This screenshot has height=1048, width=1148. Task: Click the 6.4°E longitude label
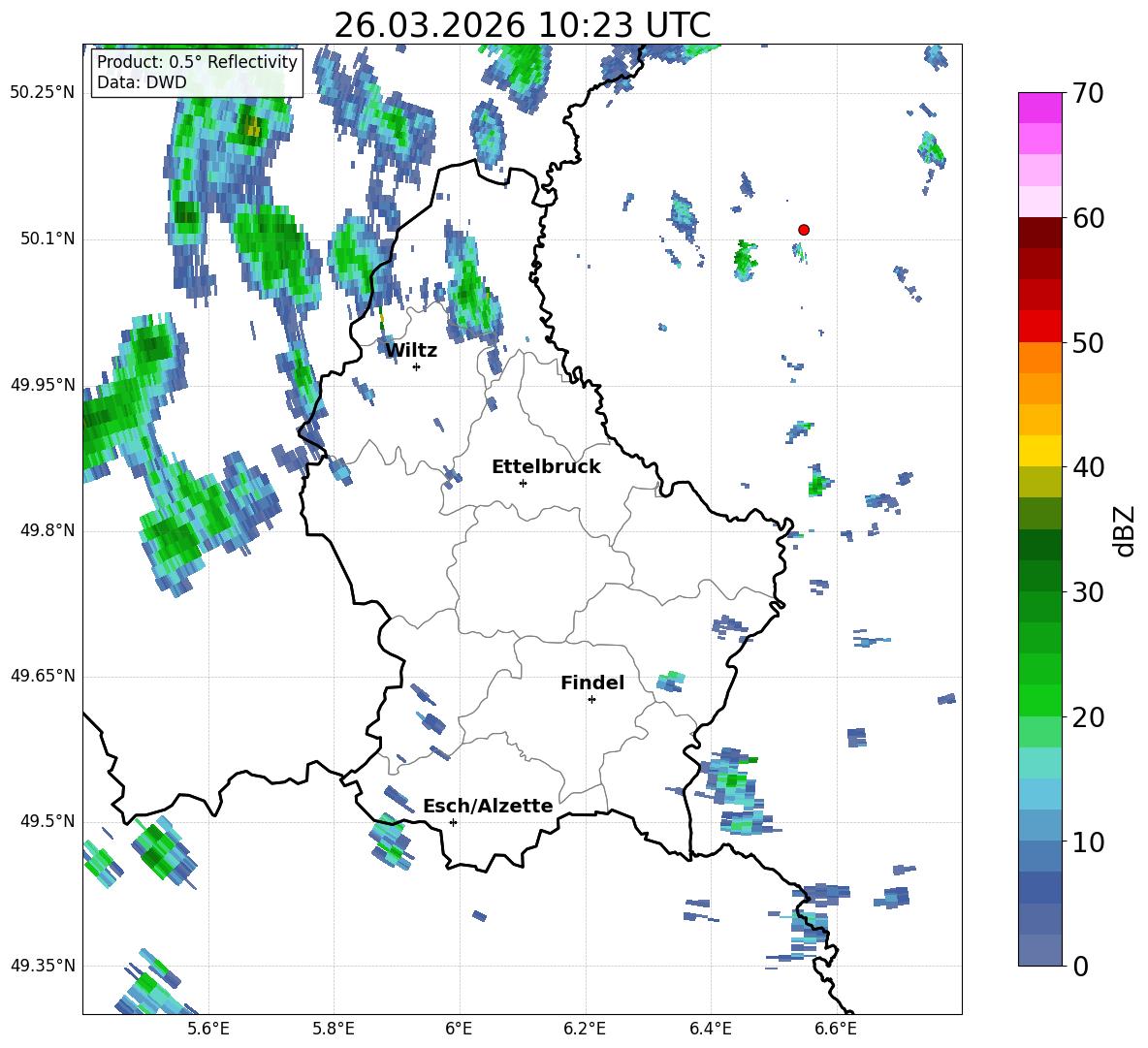(x=710, y=1029)
